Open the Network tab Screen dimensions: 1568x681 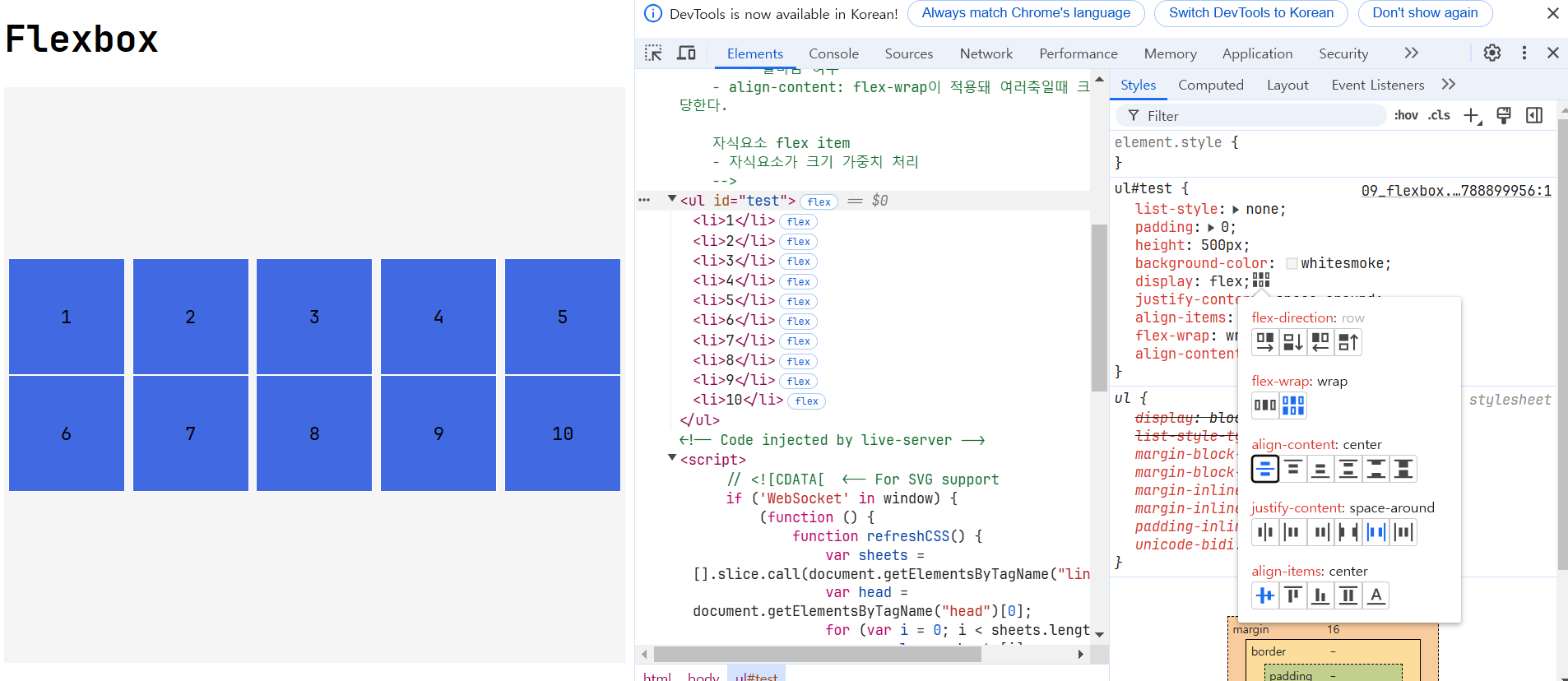pos(986,53)
